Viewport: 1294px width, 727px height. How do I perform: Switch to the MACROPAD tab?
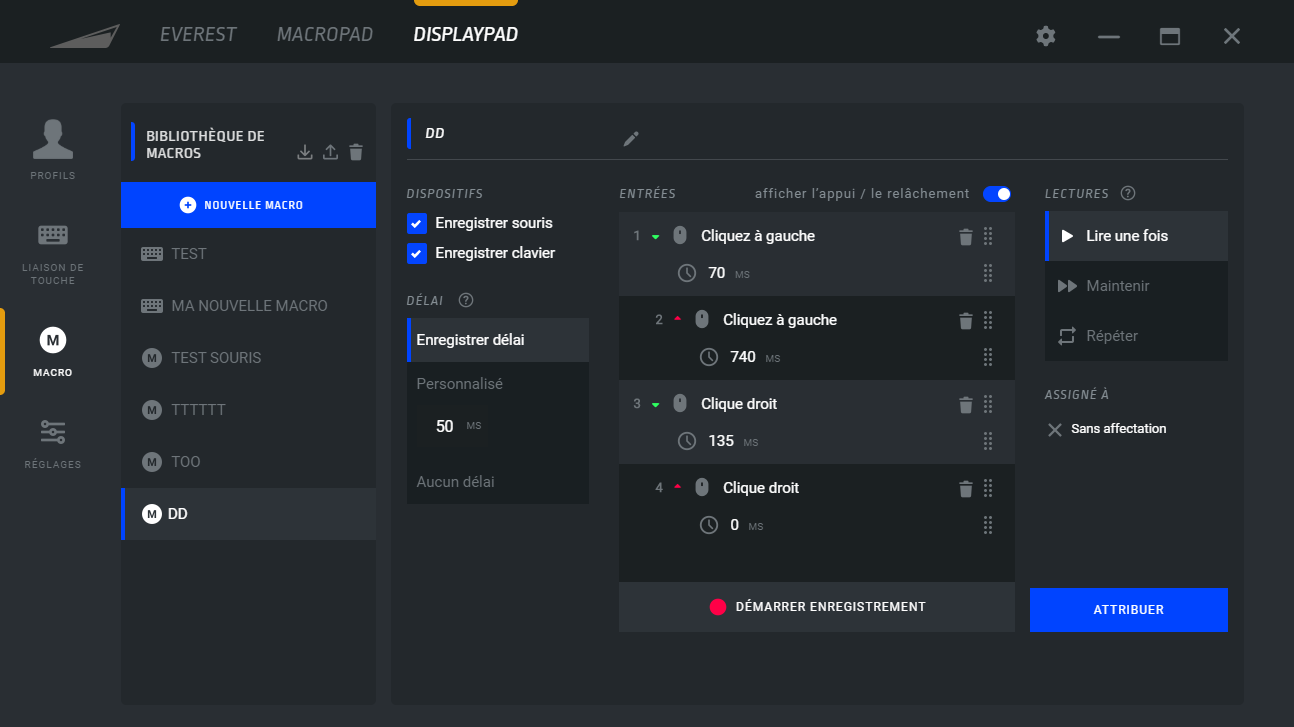click(x=324, y=35)
